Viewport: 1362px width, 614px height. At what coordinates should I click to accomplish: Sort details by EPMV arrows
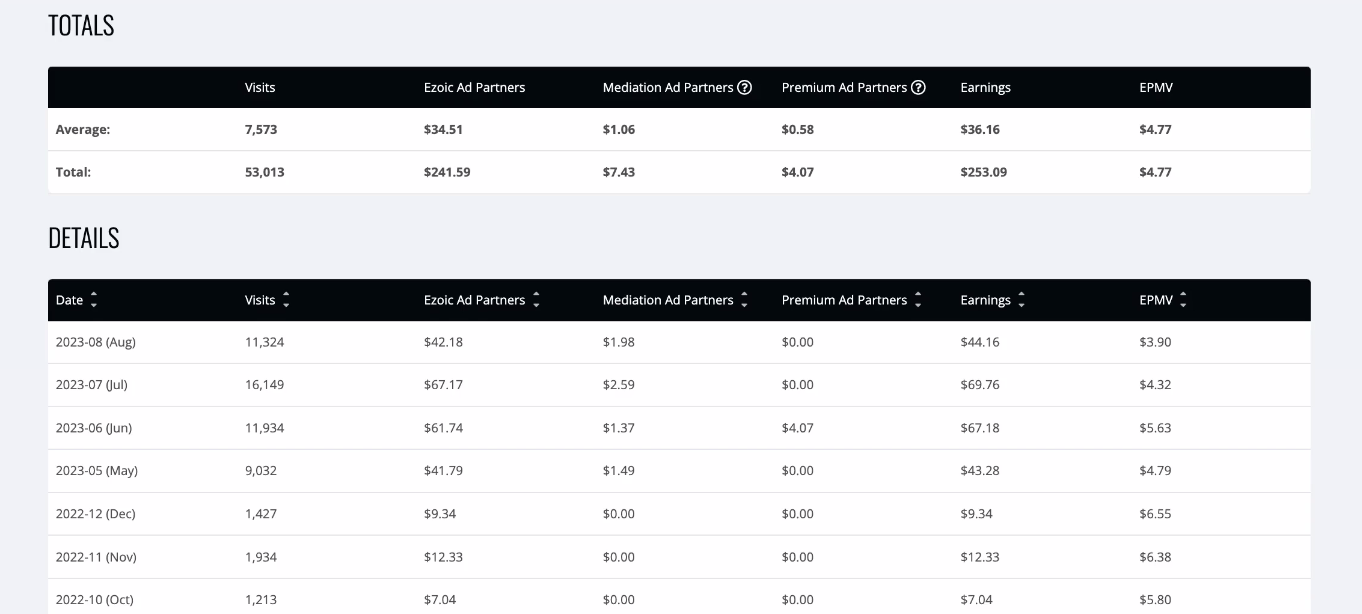(x=1183, y=300)
